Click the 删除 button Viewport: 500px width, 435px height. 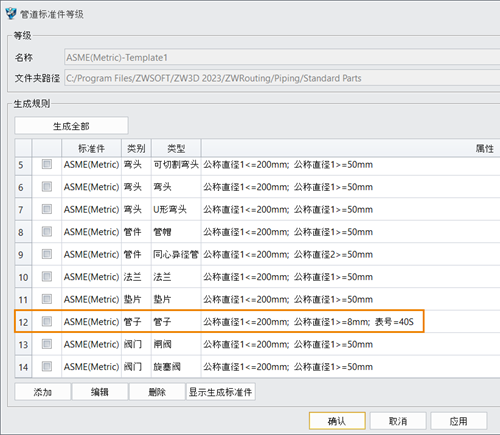pyautogui.click(x=157, y=392)
